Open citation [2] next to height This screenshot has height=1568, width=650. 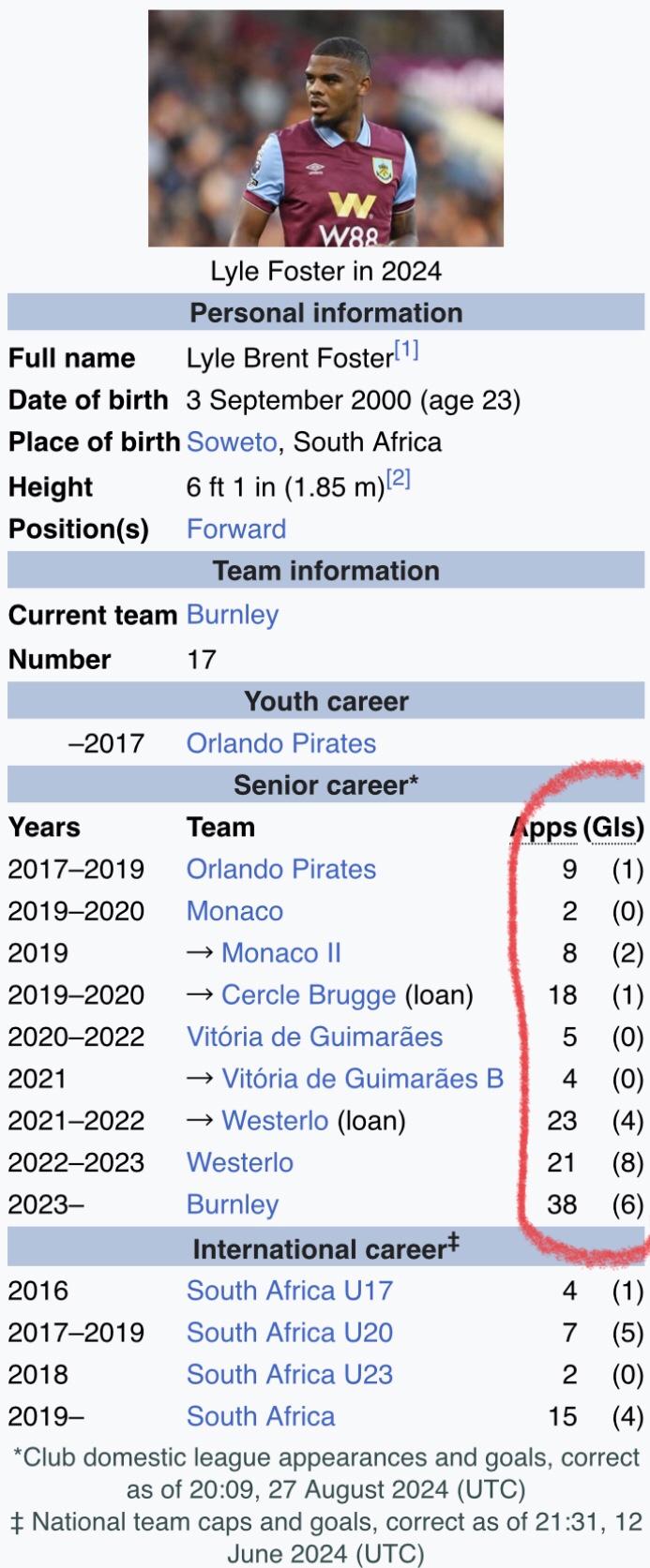point(399,479)
